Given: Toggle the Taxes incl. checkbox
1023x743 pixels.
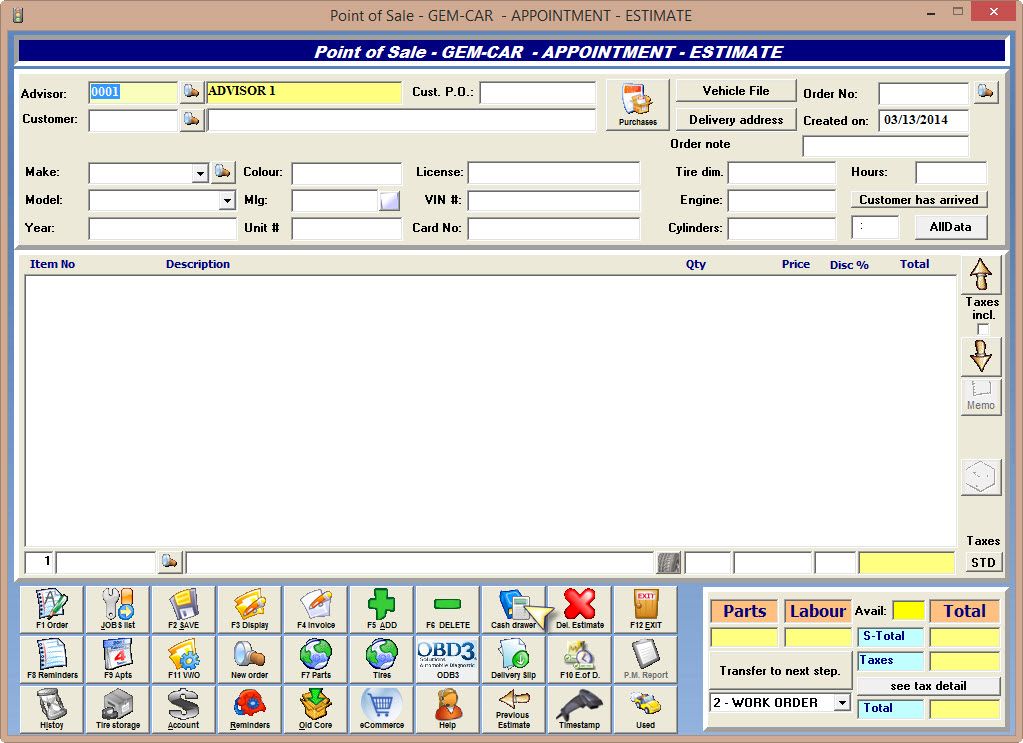Looking at the screenshot, I should [982, 330].
